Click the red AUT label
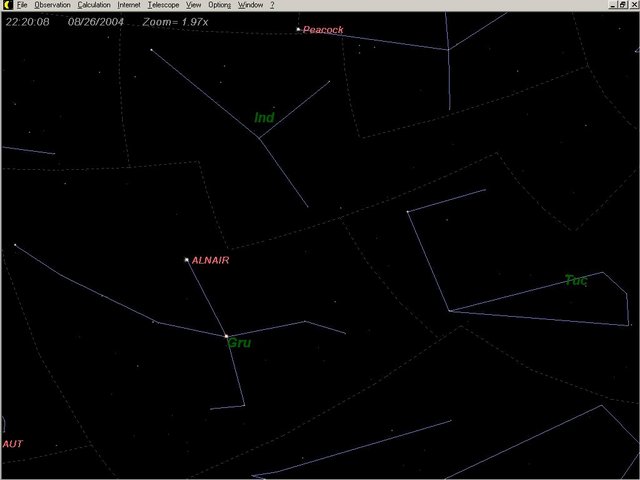Screen dimensions: 640x480 (12, 443)
